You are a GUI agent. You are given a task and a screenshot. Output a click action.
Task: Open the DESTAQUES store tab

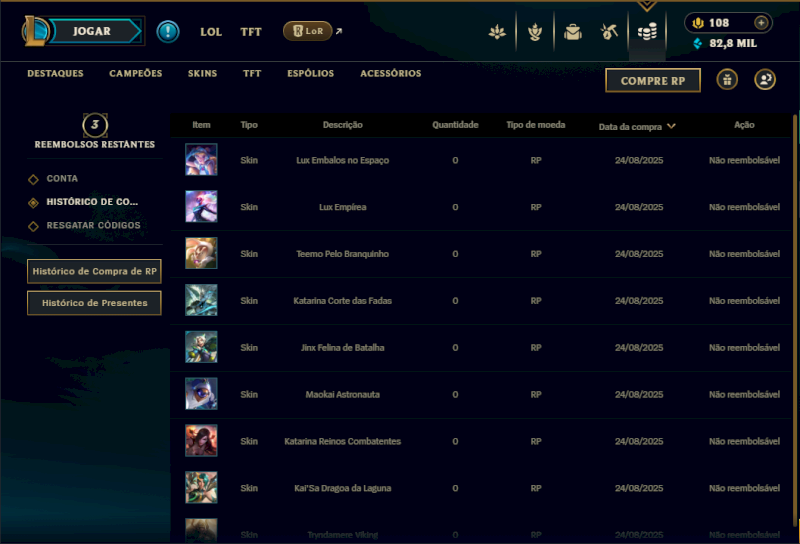55,73
